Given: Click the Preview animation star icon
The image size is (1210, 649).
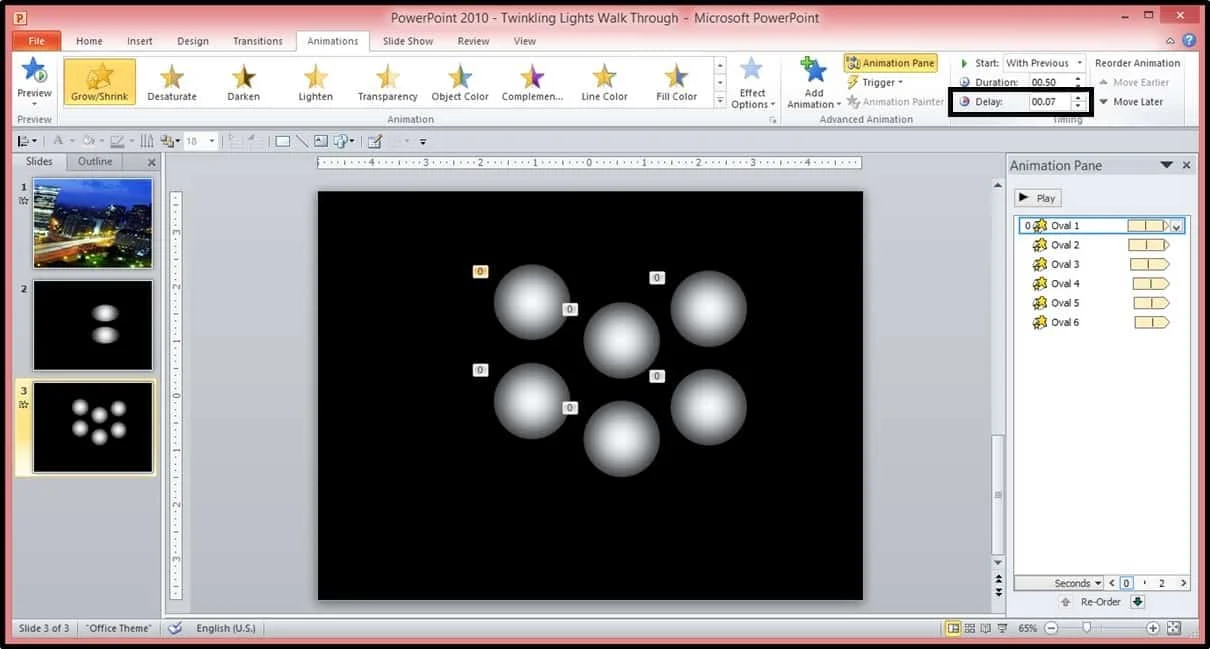Looking at the screenshot, I should [x=34, y=71].
